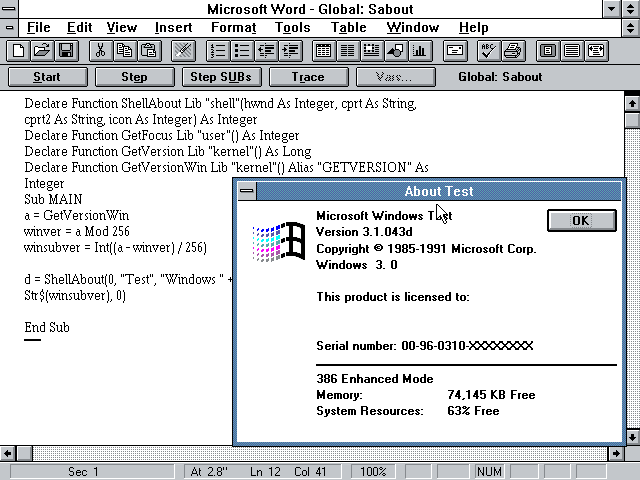Screen dimensions: 640x480
Task: Open the About Test dialog control menu
Action: 247,191
